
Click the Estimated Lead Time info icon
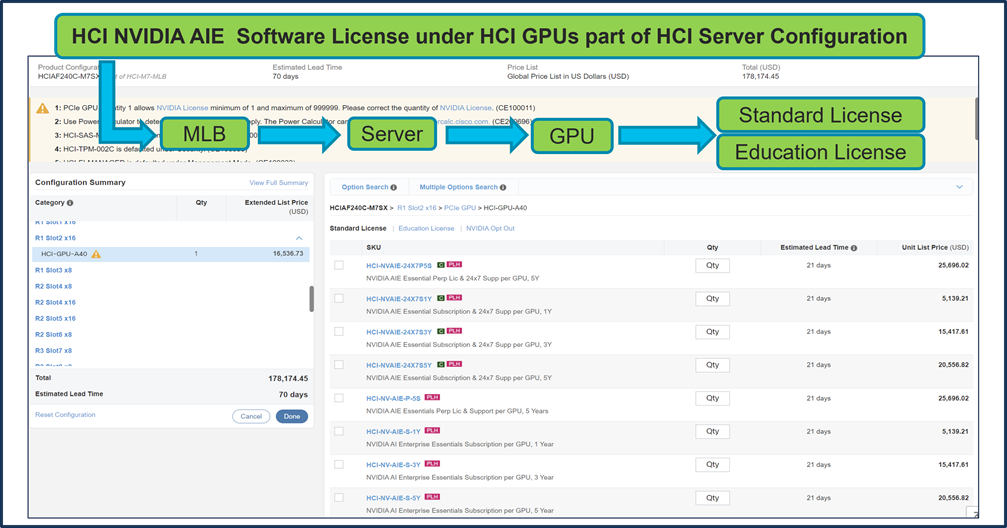click(x=853, y=247)
